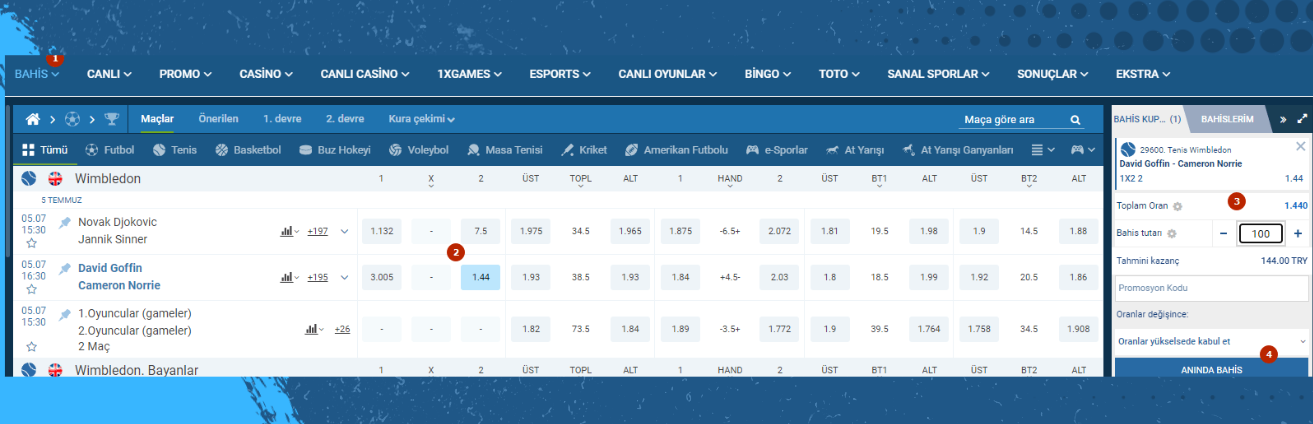
Task: Open +197 more markets for Djokovic
Action: 318,231
